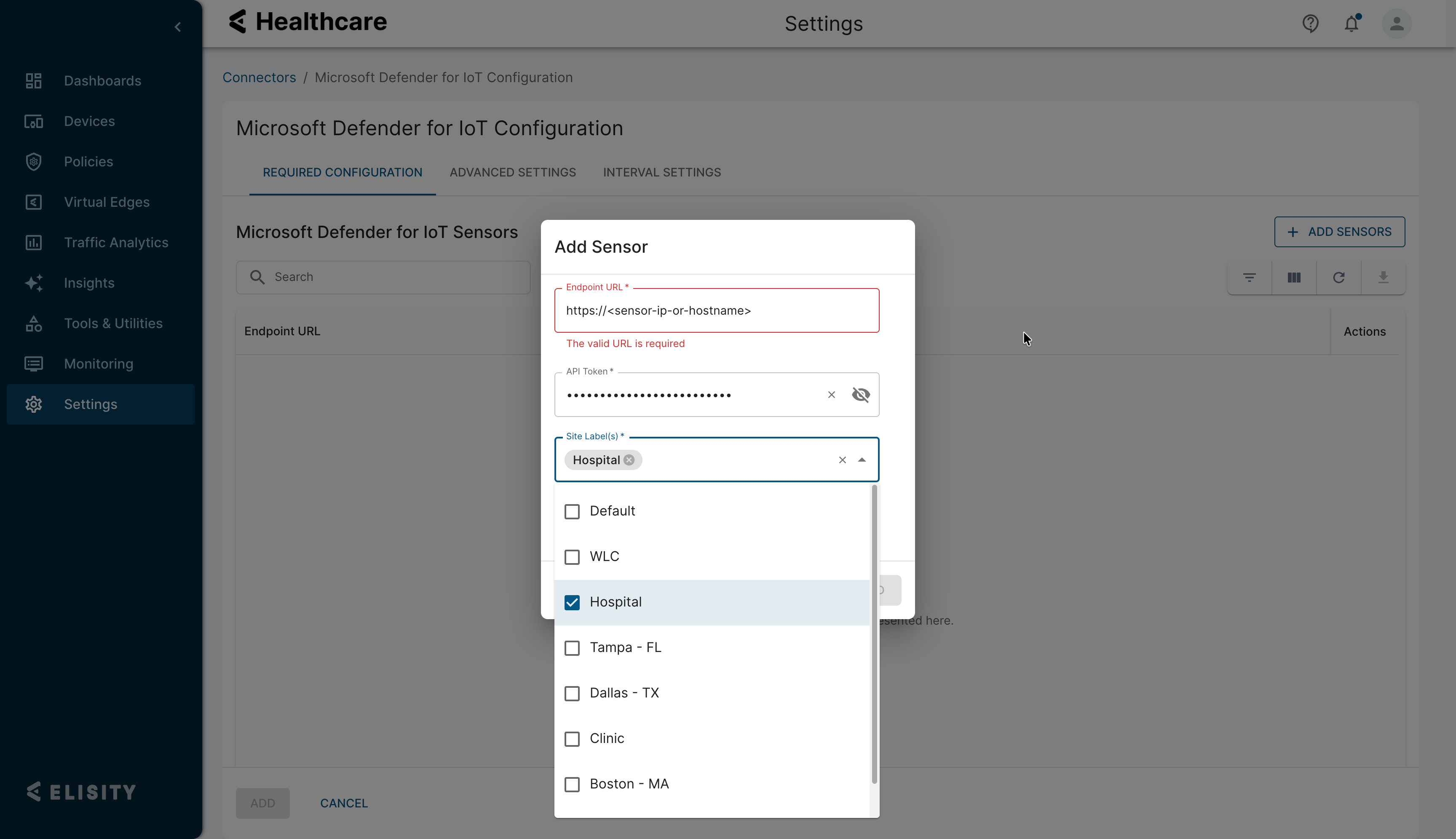1456x839 pixels.
Task: Check the Tampa - FL checkbox
Action: [572, 648]
